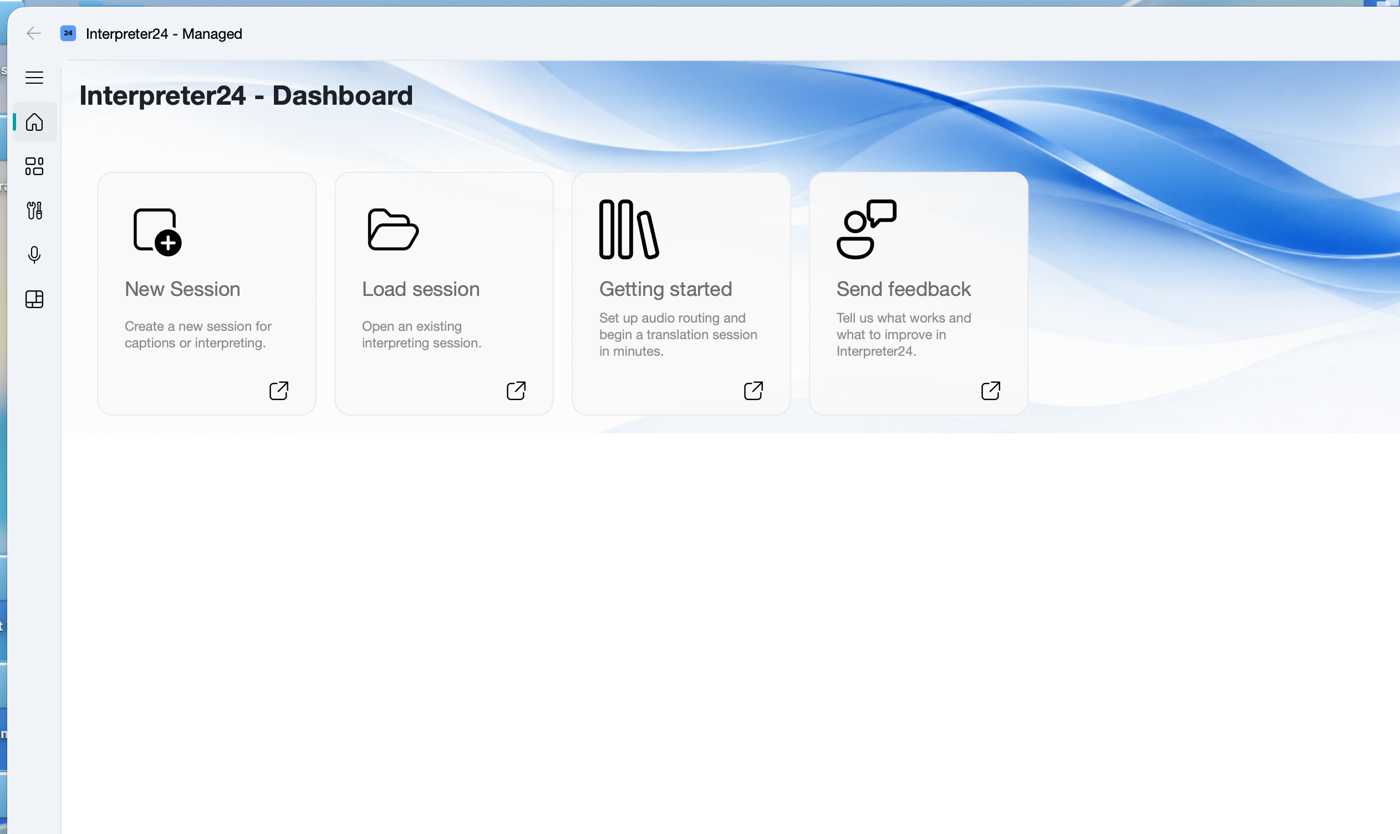Click the Getting started books icon
This screenshot has height=834, width=1400.
click(x=629, y=229)
